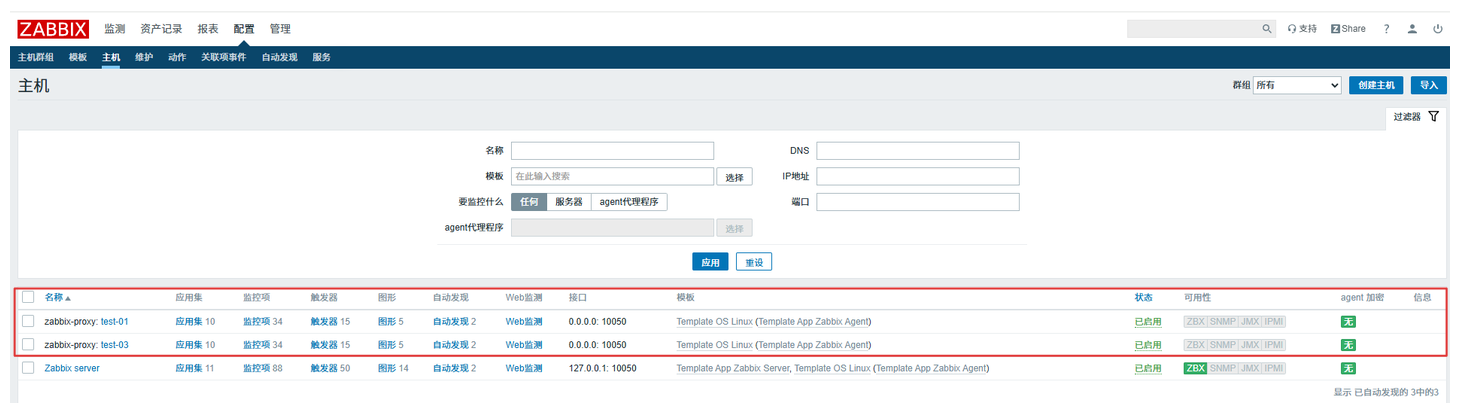
Task: Click 已启用 status for test-01
Action: (x=1148, y=322)
